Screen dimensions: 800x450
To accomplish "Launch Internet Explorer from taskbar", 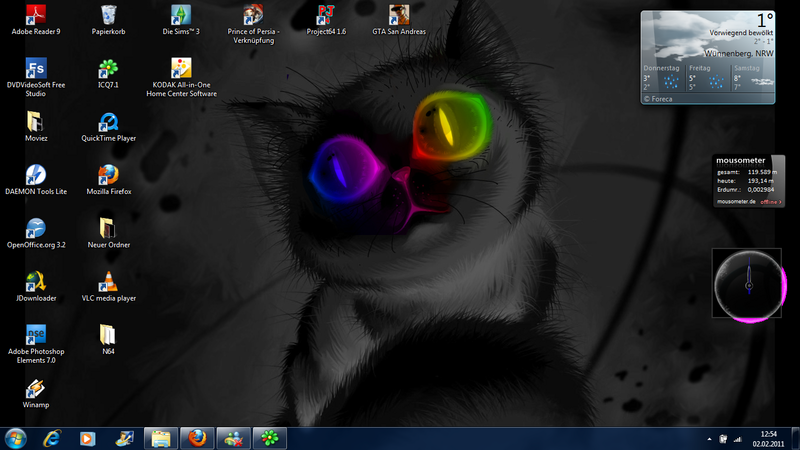I will pyautogui.click(x=52, y=438).
